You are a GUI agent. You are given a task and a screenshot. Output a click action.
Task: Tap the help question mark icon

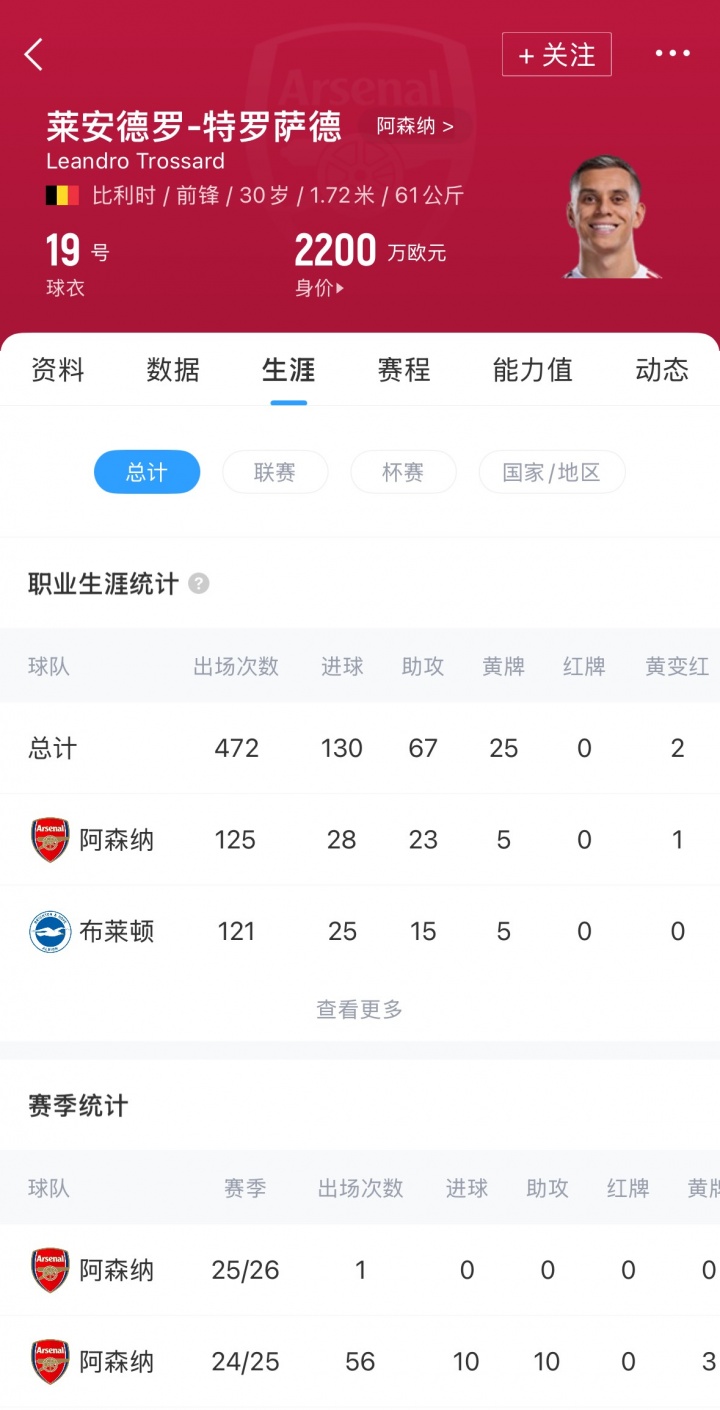[x=199, y=584]
